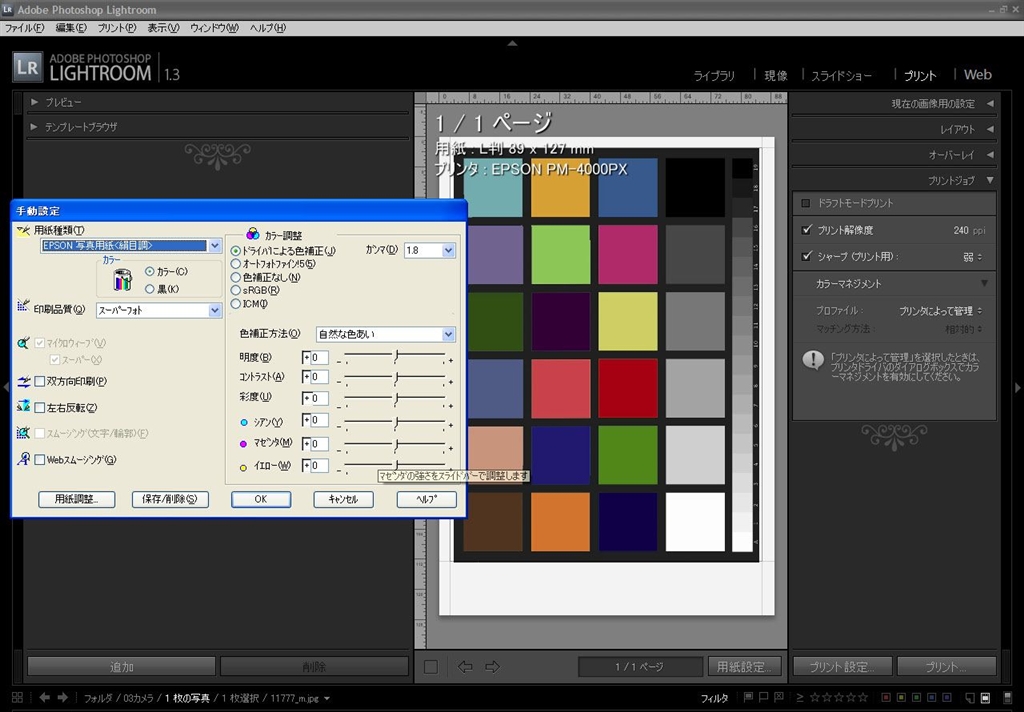Open the 用紙種類 paper type dropdown

[x=214, y=245]
